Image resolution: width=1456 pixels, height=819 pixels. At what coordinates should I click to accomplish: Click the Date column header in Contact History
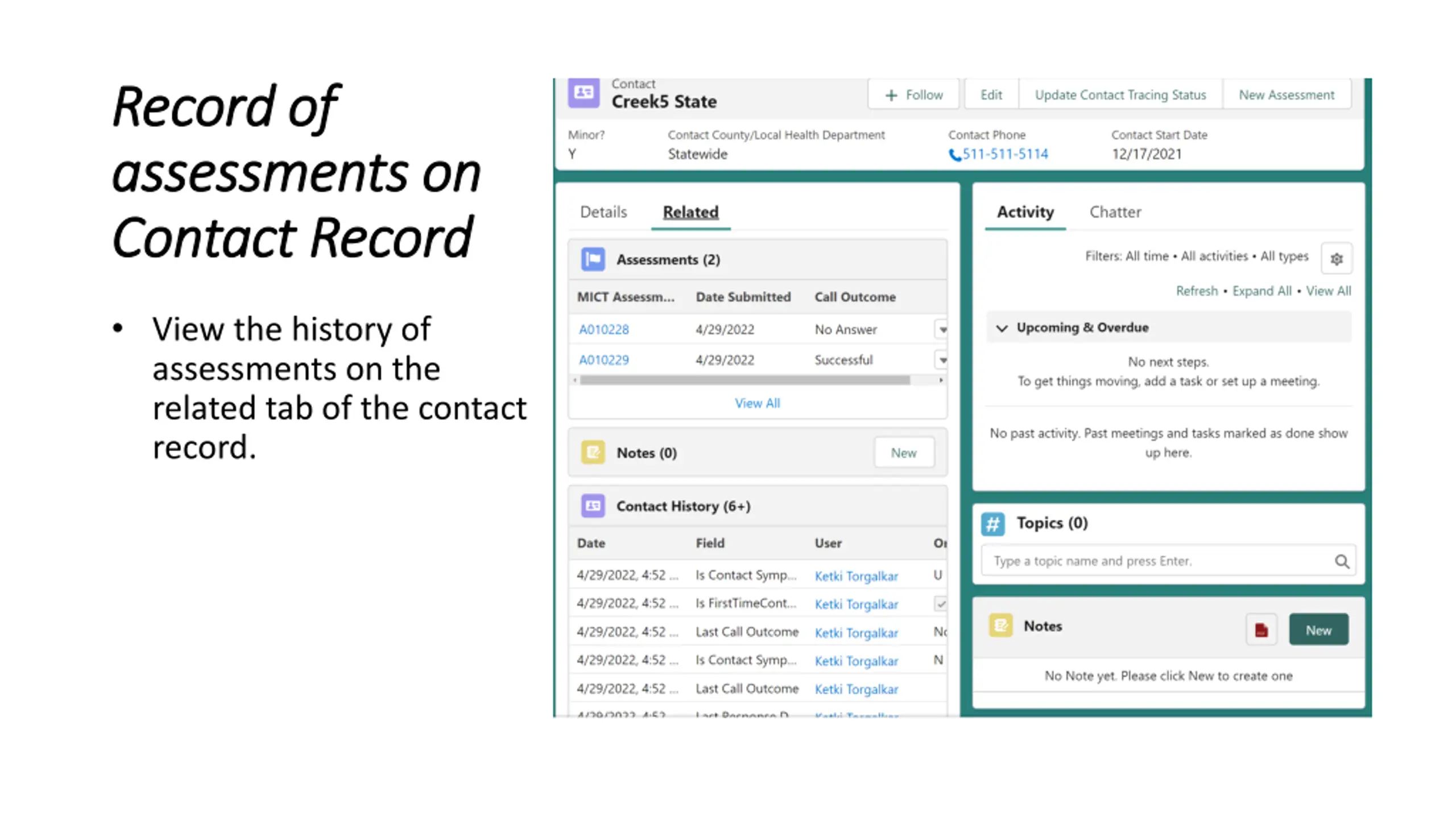pyautogui.click(x=591, y=543)
